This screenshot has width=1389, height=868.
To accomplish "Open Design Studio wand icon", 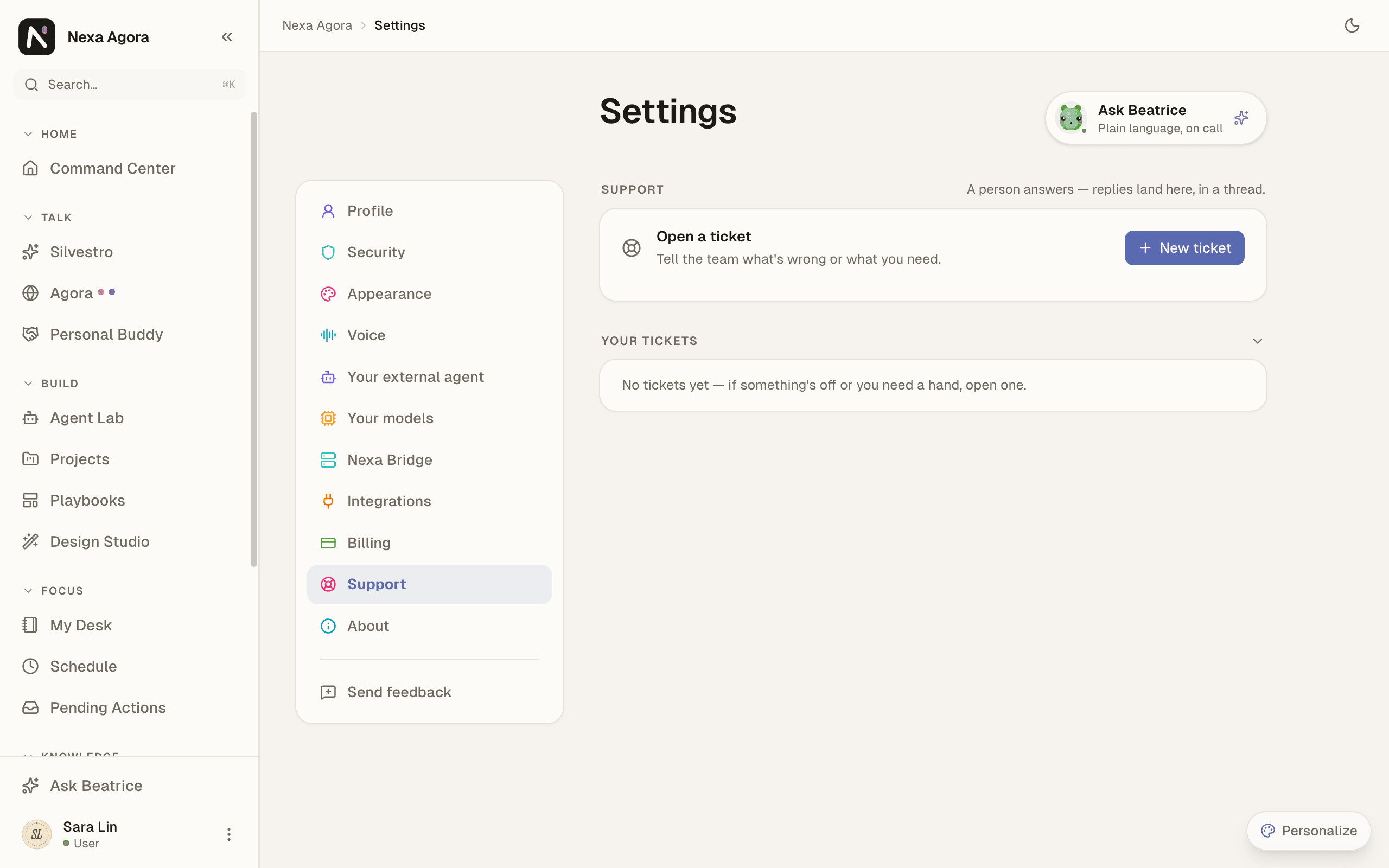I will pyautogui.click(x=30, y=541).
